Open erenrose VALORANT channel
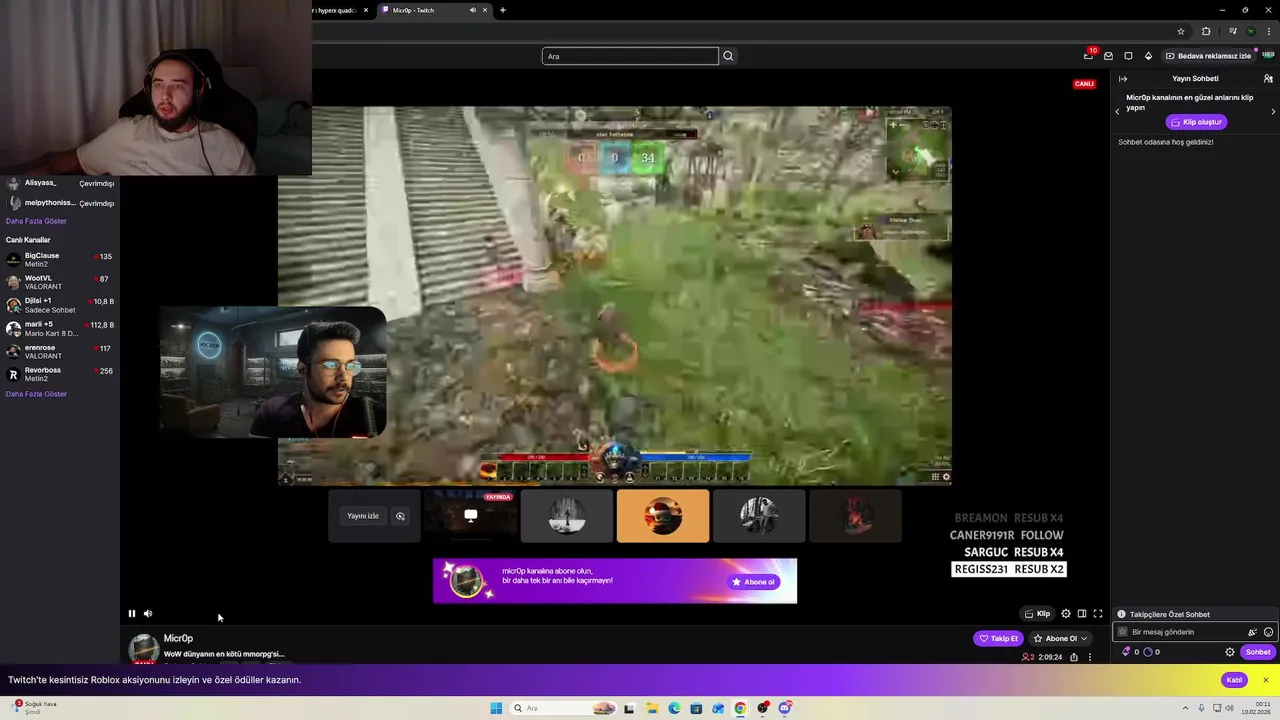 click(x=60, y=351)
